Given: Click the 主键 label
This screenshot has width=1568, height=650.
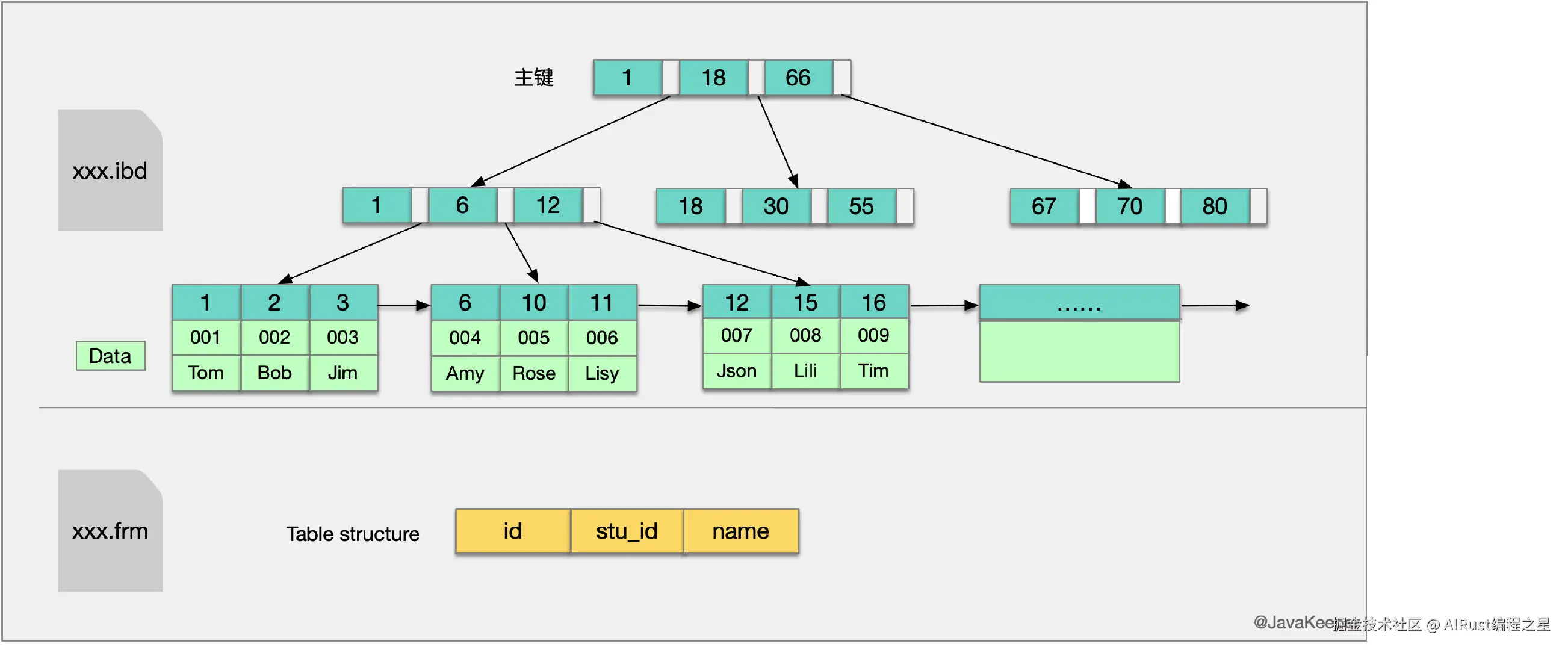Looking at the screenshot, I should coord(534,78).
